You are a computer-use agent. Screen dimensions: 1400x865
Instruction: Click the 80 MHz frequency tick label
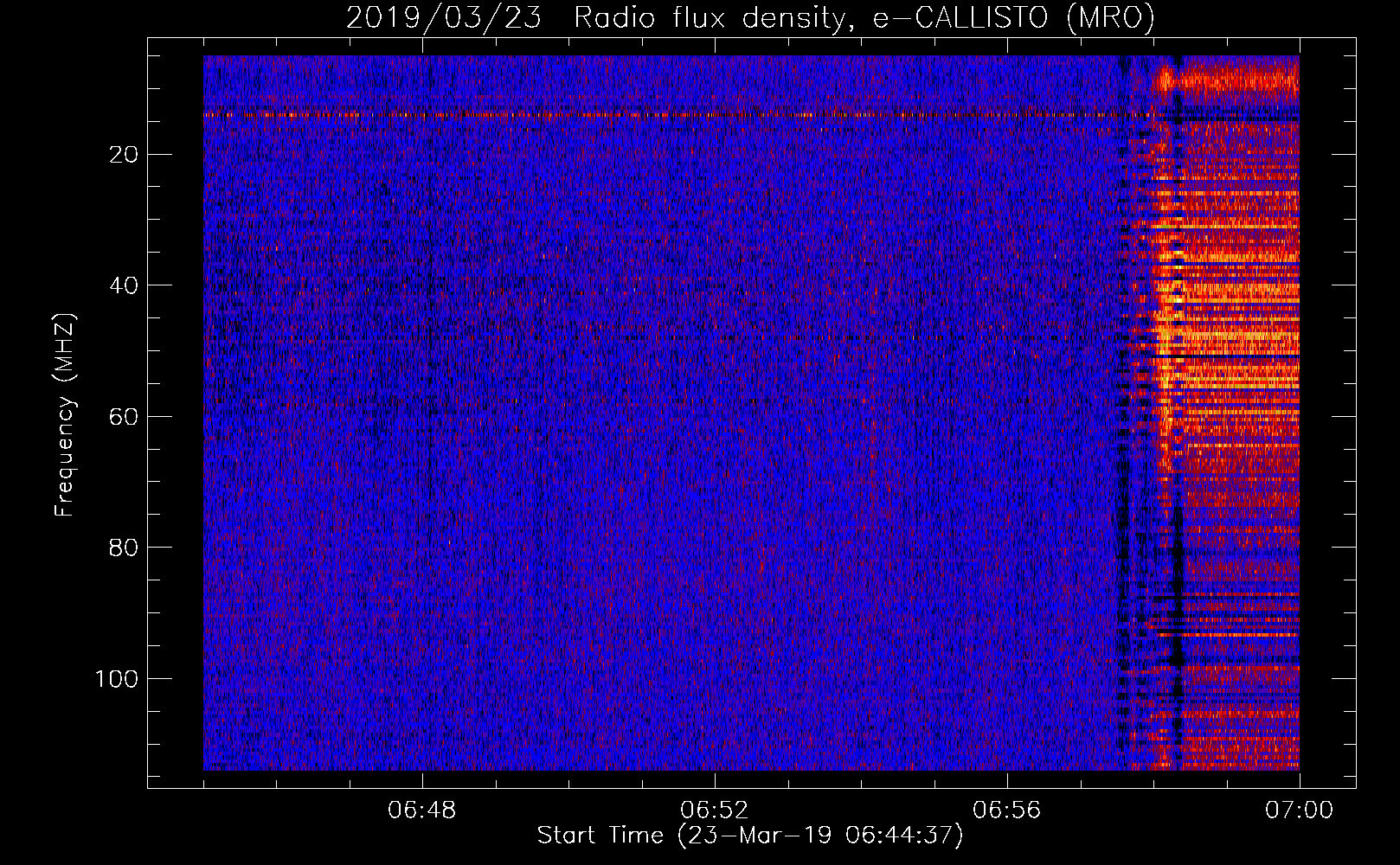124,548
